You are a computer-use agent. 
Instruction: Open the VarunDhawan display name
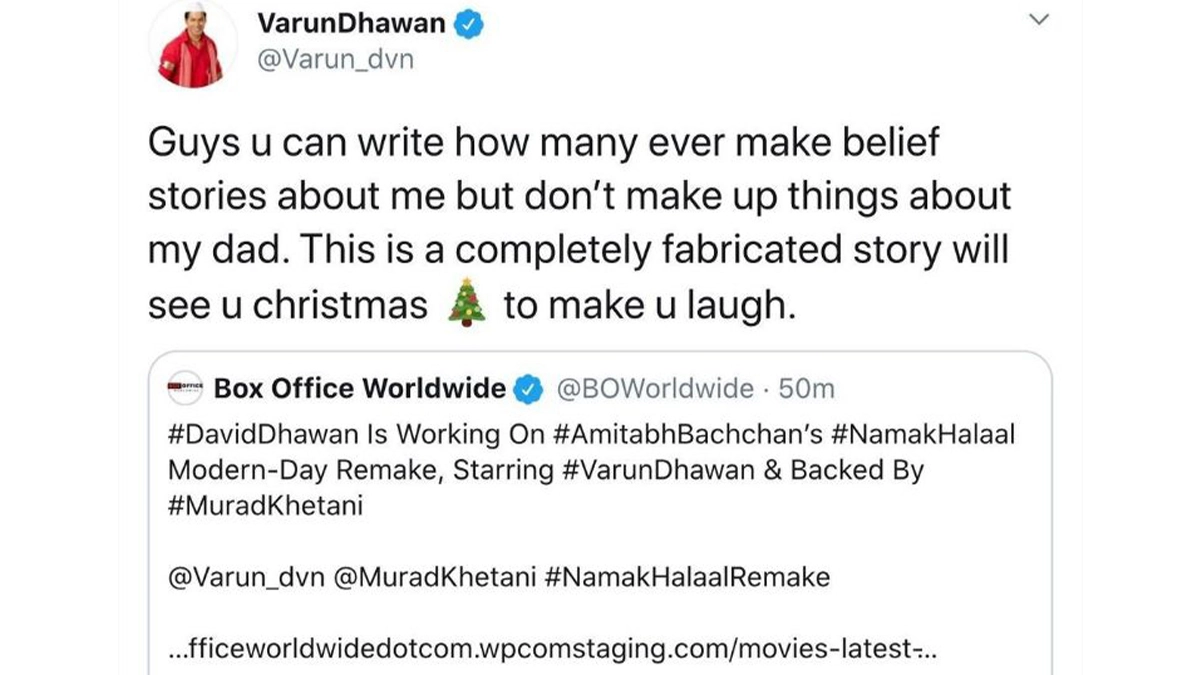pos(350,24)
